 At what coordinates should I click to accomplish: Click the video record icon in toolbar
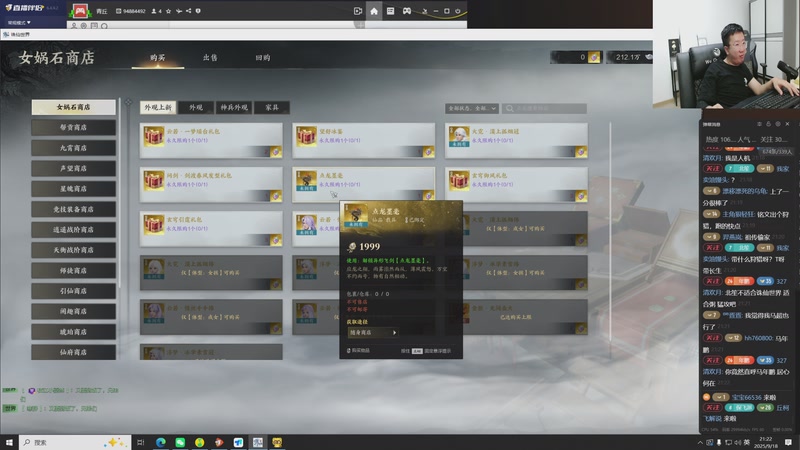358,11
